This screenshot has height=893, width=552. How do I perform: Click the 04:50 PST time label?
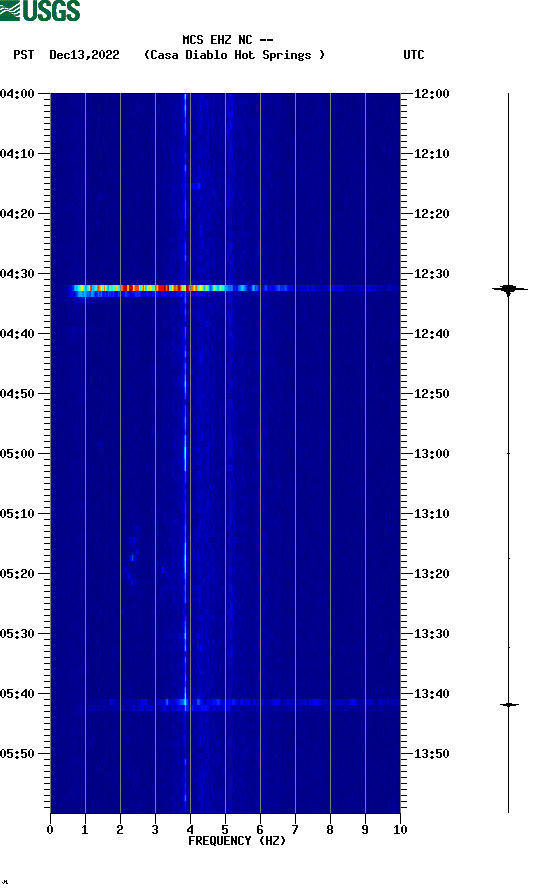pyautogui.click(x=18, y=394)
